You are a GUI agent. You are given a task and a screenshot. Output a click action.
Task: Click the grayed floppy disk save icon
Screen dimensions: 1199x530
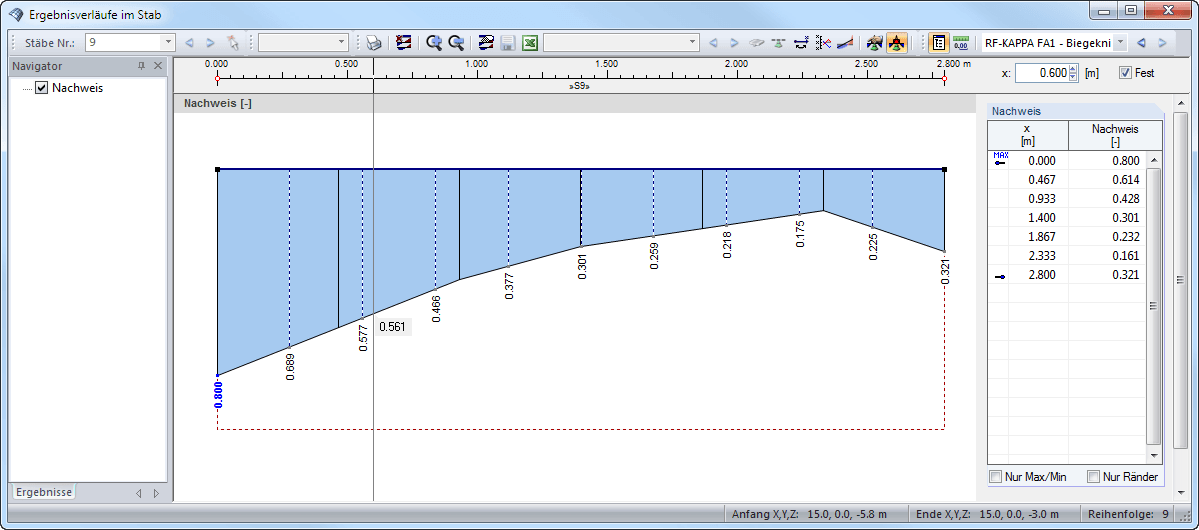[x=507, y=43]
